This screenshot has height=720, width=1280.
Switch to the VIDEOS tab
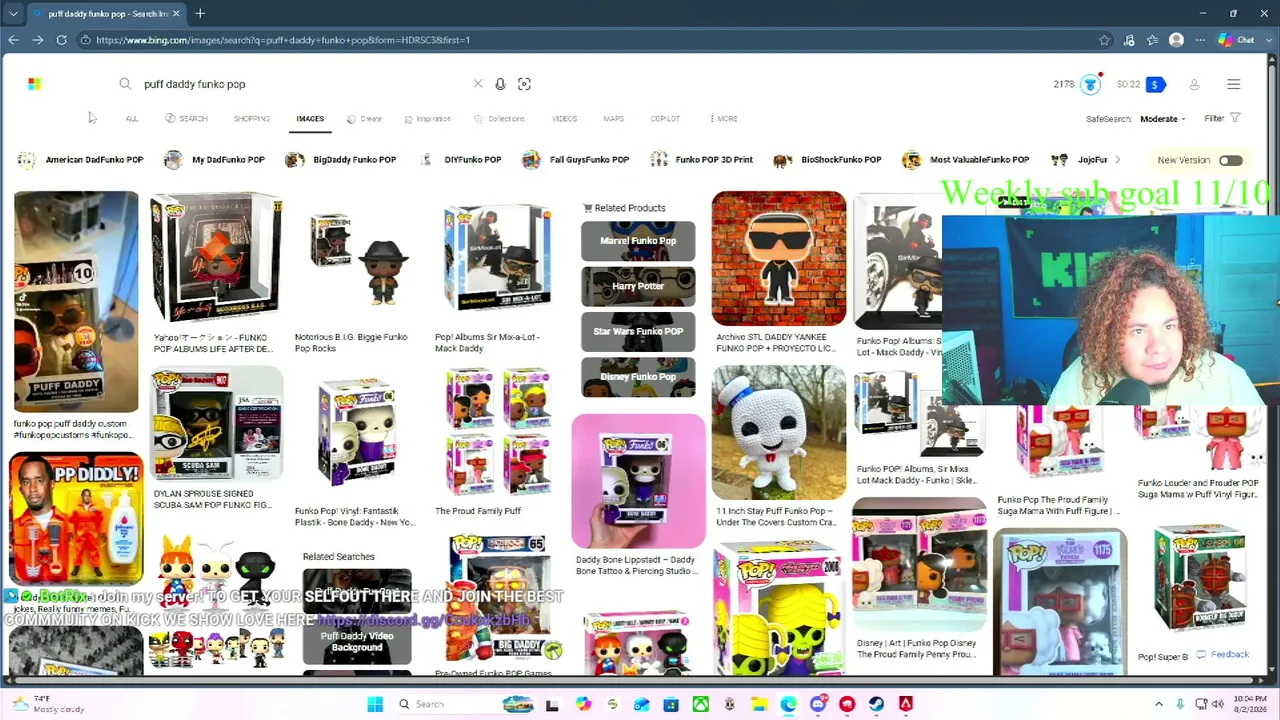tap(565, 119)
